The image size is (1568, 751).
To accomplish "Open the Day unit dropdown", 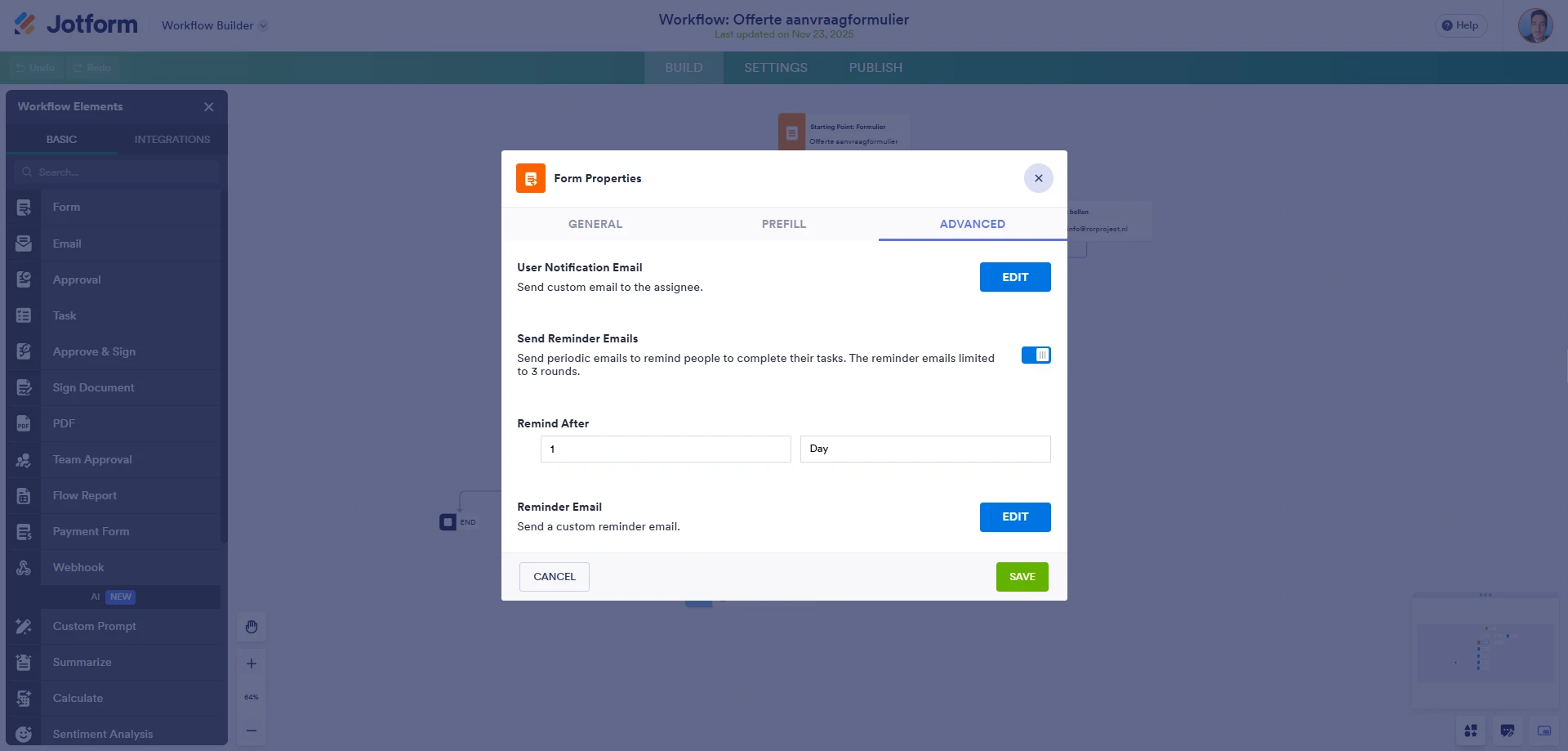I will (x=924, y=449).
